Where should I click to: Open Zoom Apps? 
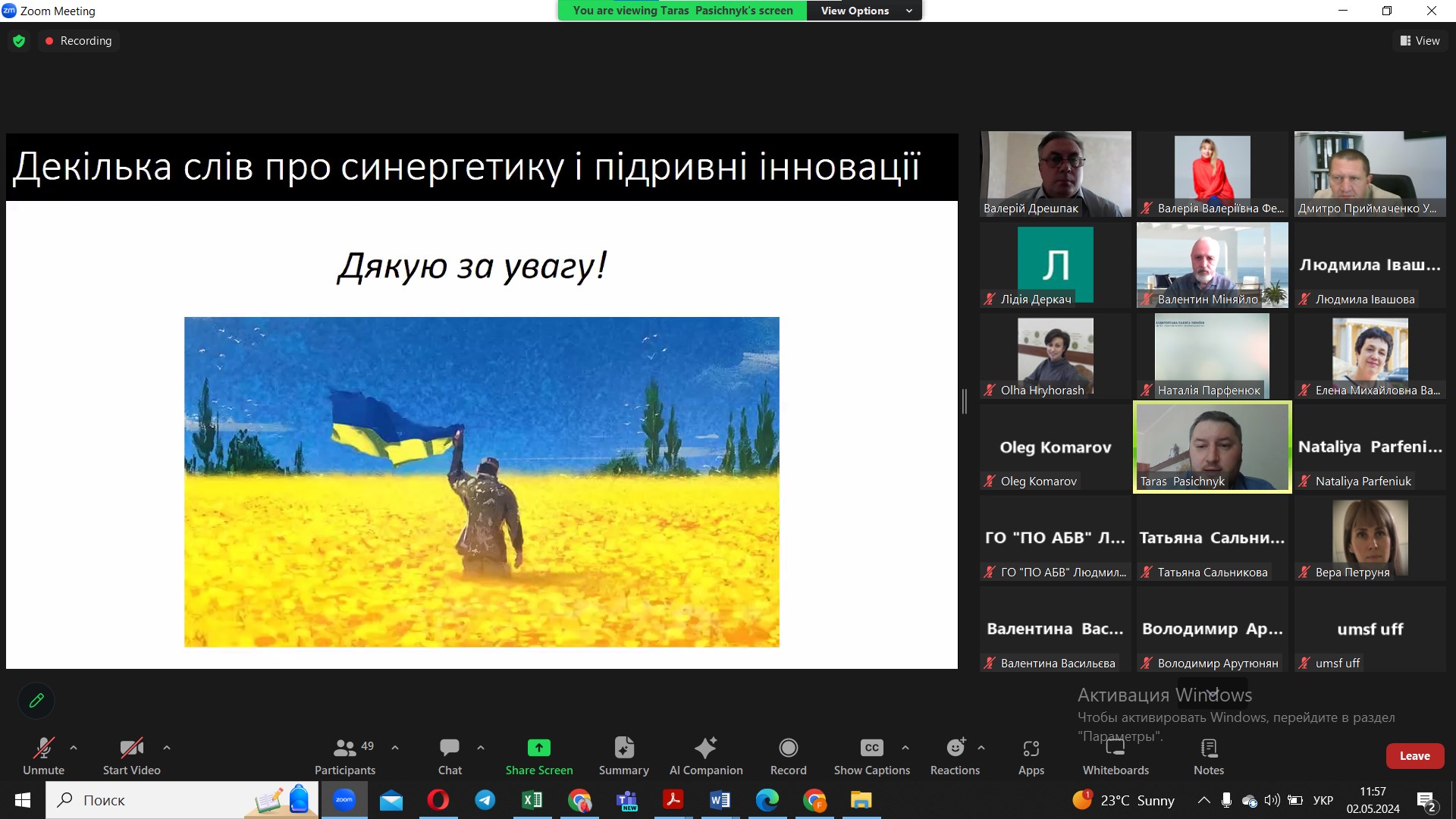click(1031, 756)
